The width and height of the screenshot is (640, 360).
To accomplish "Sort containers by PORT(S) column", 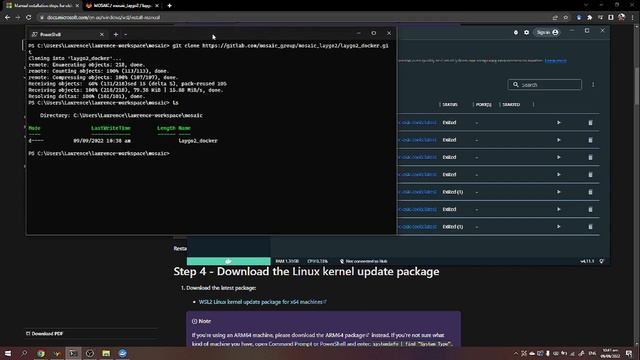I will [x=483, y=104].
